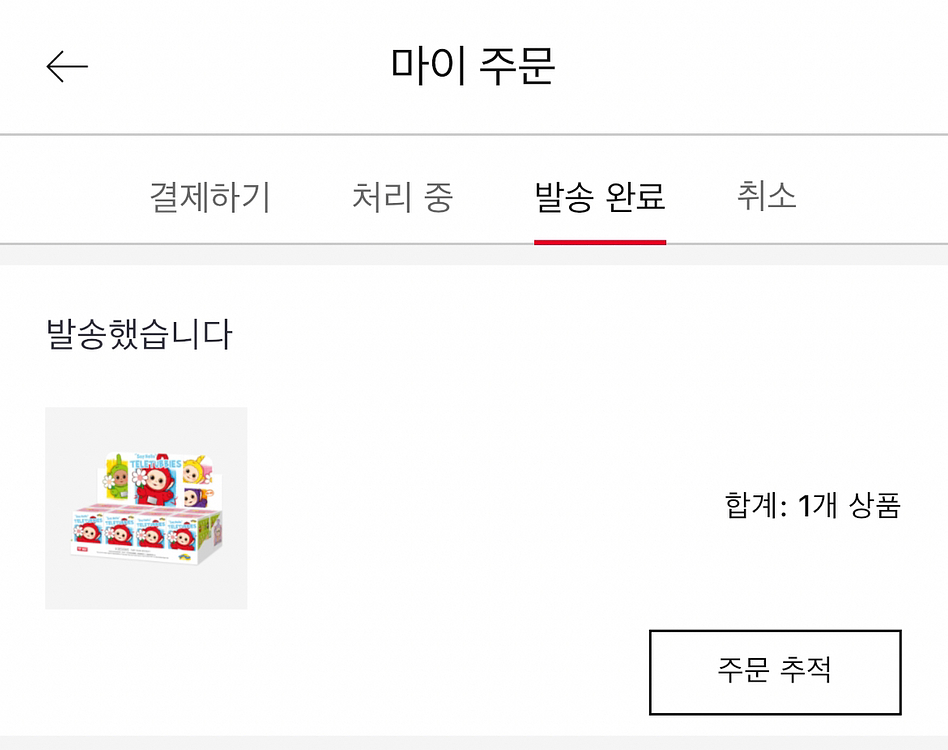Click the 발송했습니다 order status text
Image resolution: width=948 pixels, height=750 pixels.
pyautogui.click(x=139, y=334)
